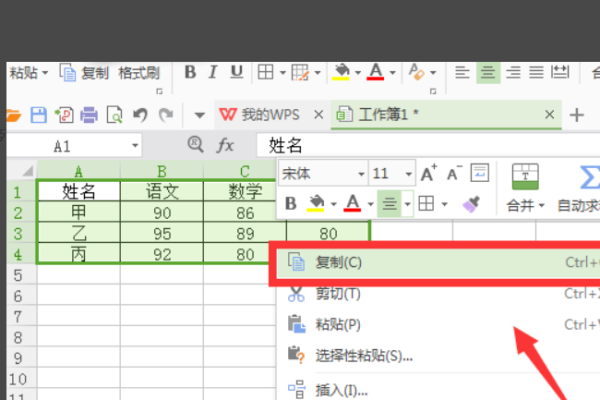Viewport: 600px width, 400px height.
Task: Click the Redo arrow
Action: pyautogui.click(x=166, y=115)
